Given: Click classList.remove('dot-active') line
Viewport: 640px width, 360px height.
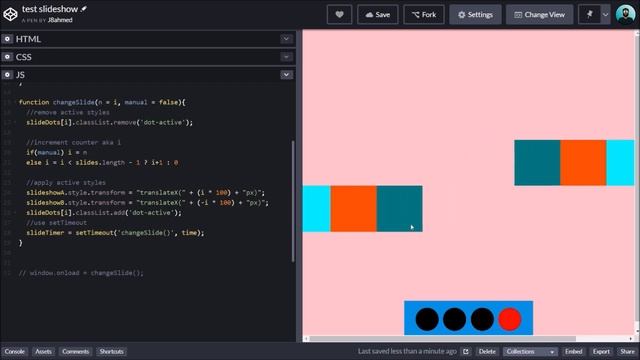Looking at the screenshot, I should point(109,122).
